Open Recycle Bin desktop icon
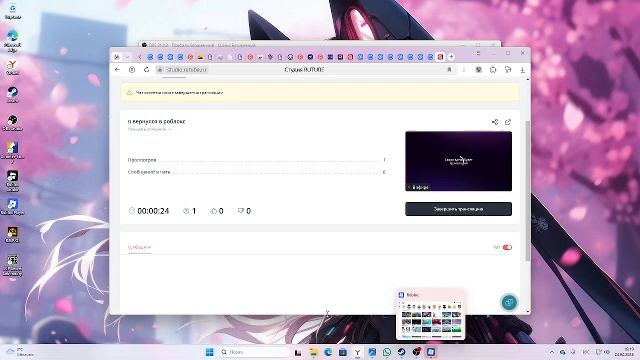Image resolution: width=640 pixels, height=360 pixels. click(13, 11)
